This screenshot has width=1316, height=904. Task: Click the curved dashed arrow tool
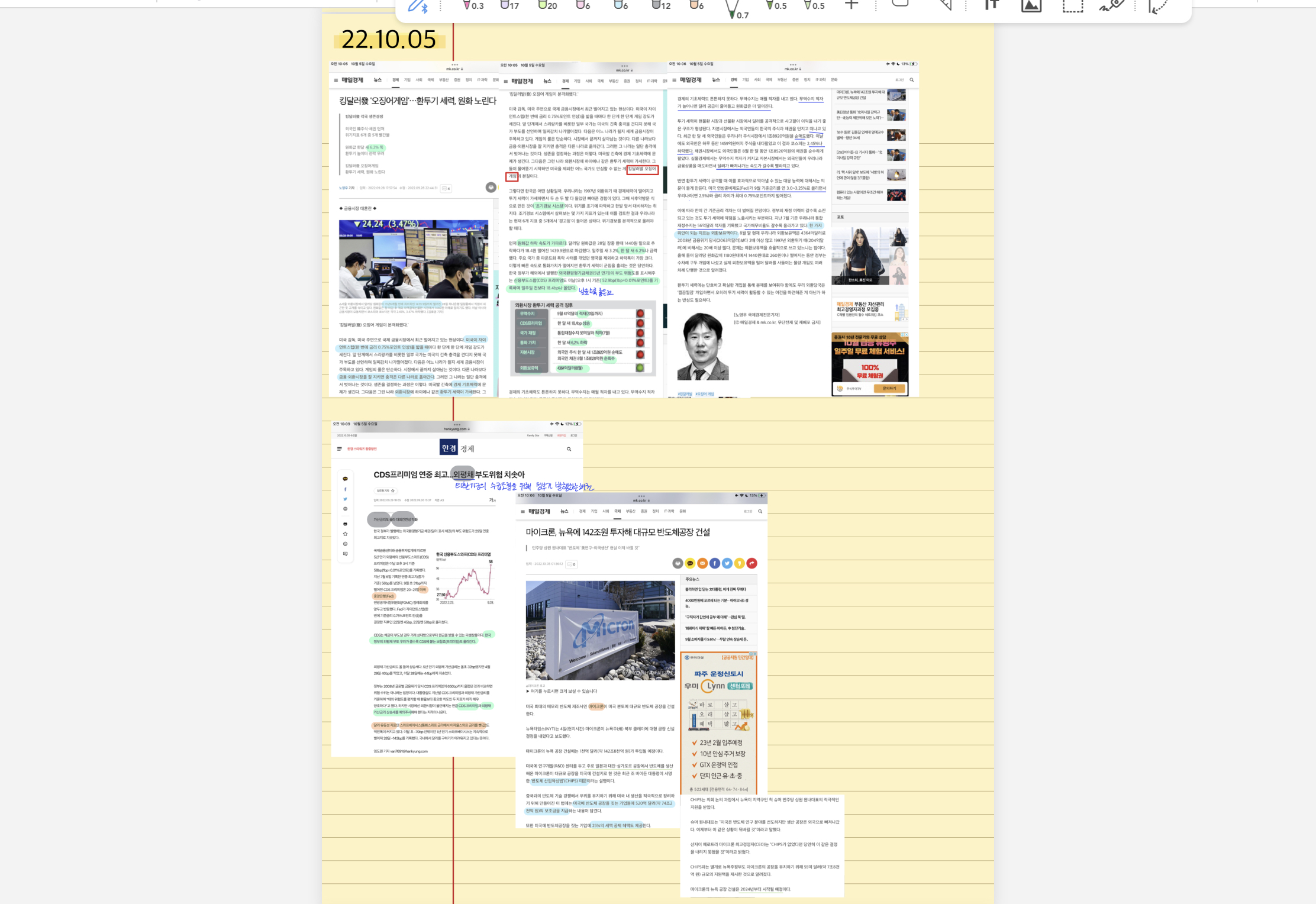1157,6
